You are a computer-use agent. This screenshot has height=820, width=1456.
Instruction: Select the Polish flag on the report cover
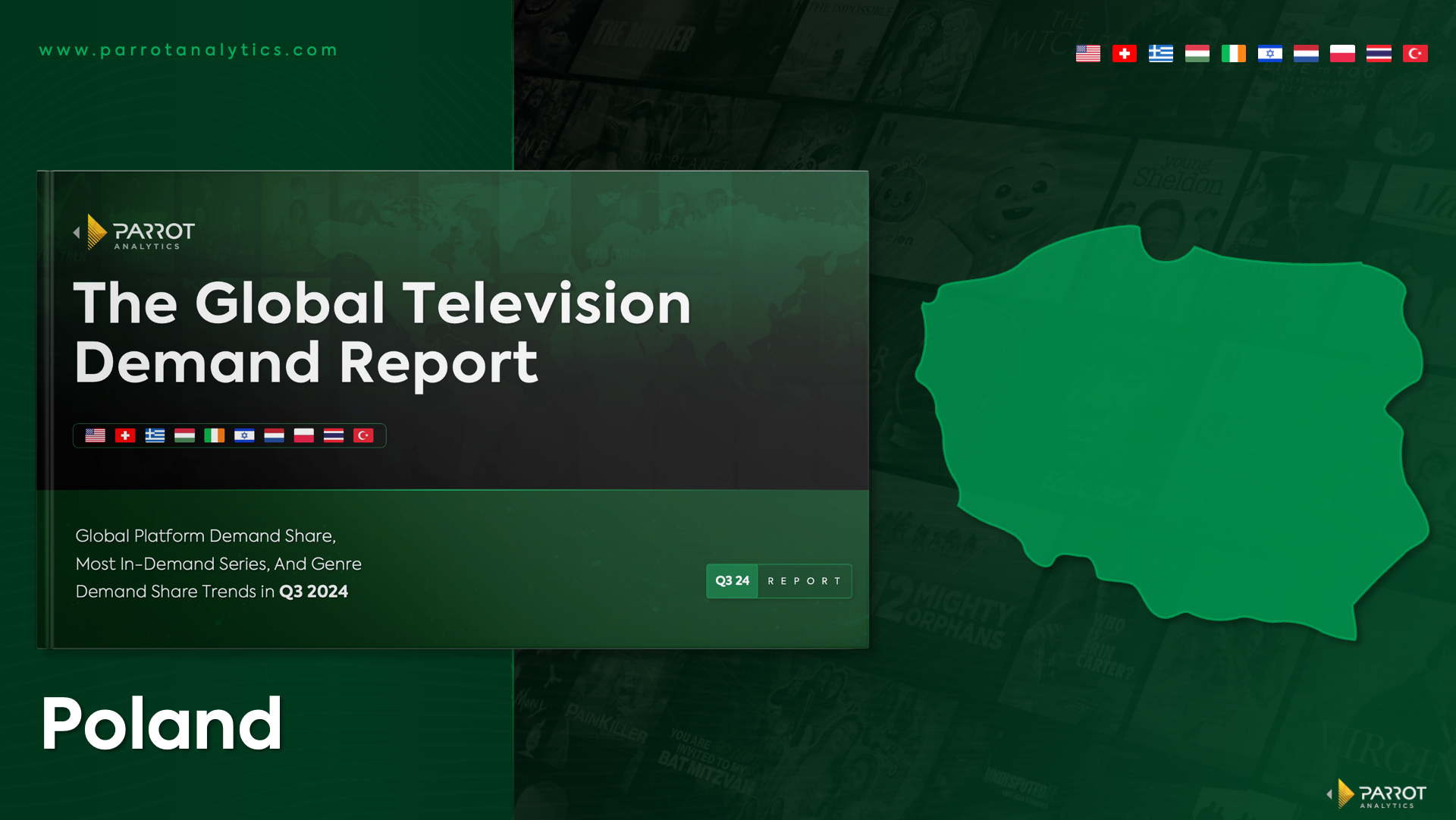click(304, 435)
